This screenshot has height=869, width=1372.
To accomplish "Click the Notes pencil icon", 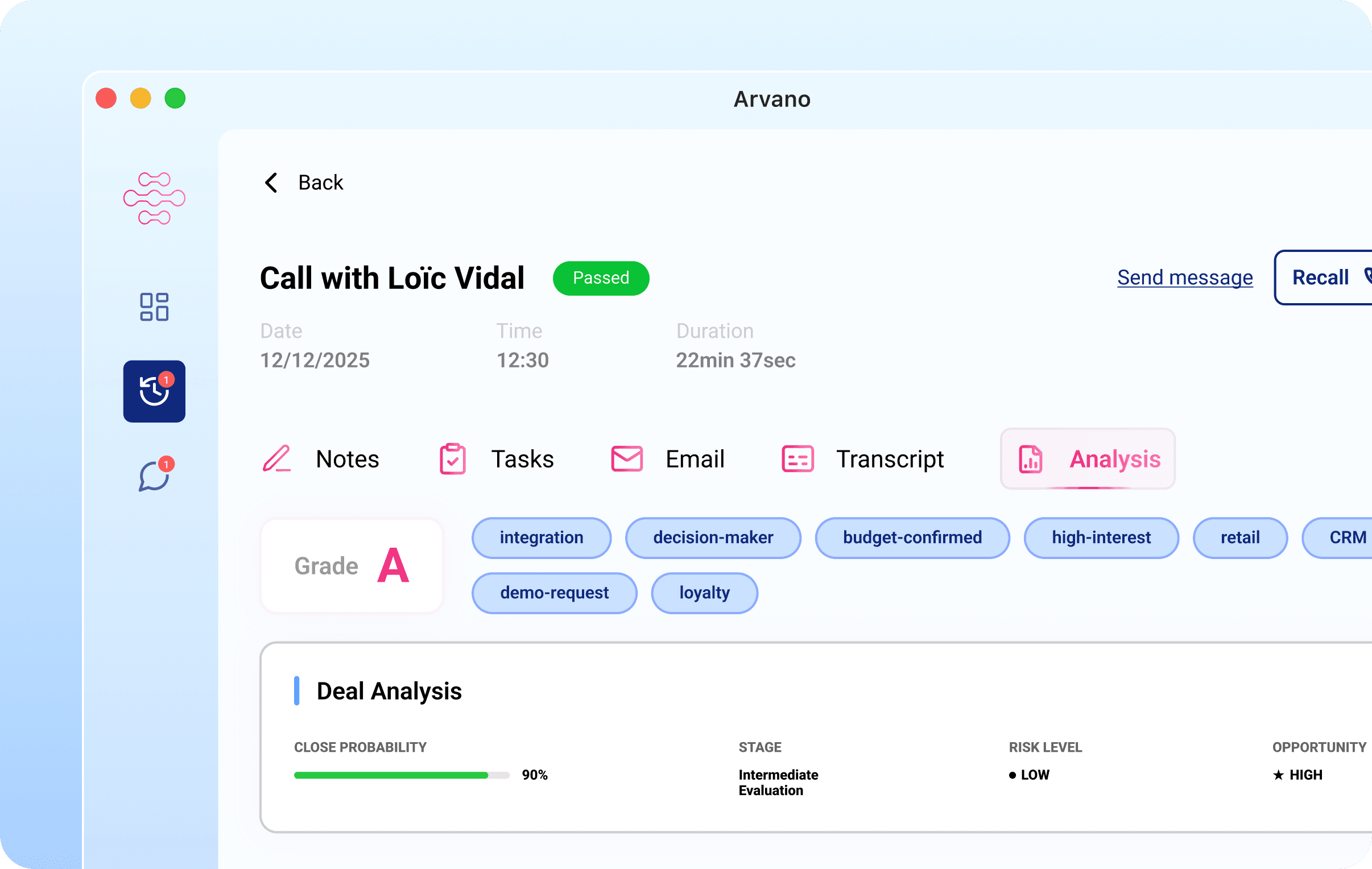I will point(277,459).
